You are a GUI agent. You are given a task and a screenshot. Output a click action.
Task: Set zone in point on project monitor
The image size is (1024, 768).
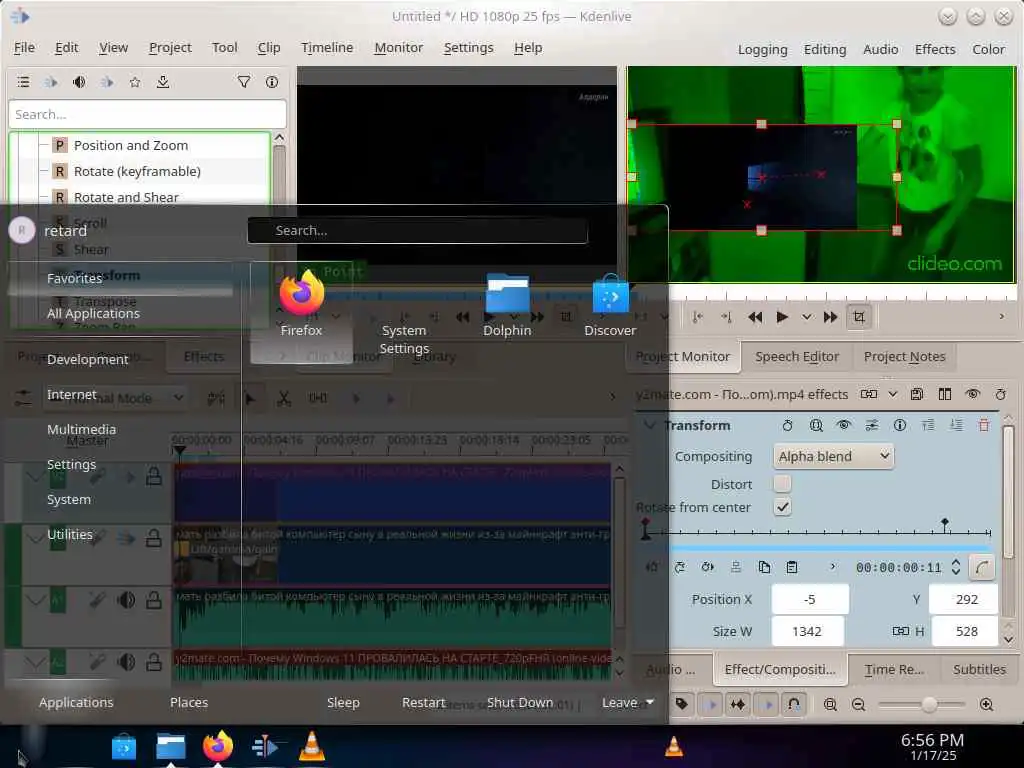(x=698, y=317)
